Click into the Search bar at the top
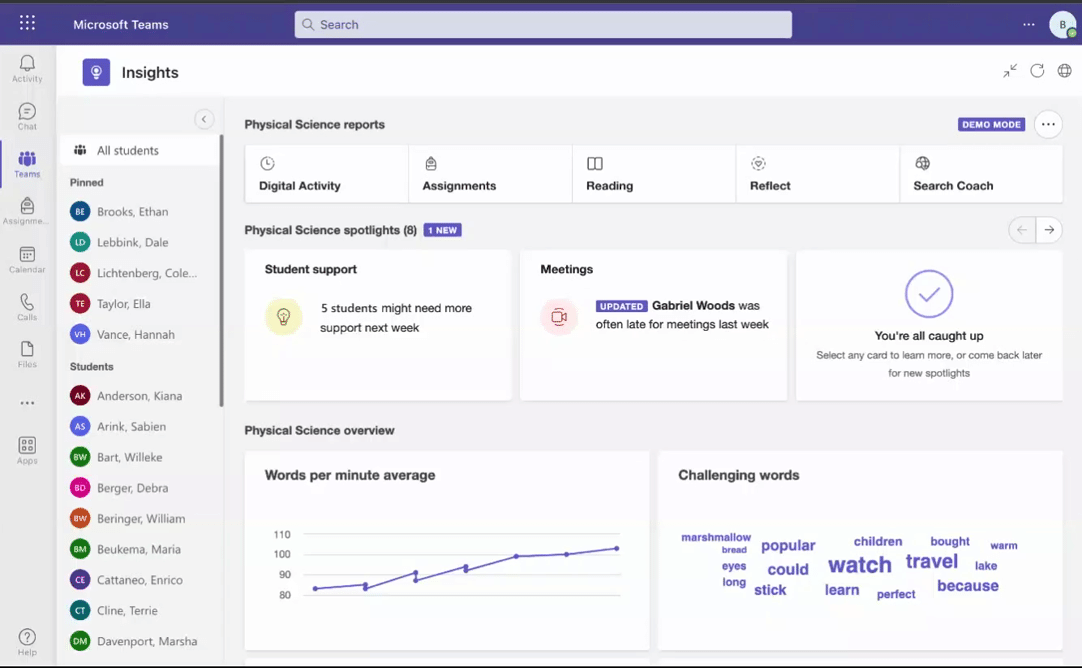Image resolution: width=1082 pixels, height=668 pixels. [542, 24]
